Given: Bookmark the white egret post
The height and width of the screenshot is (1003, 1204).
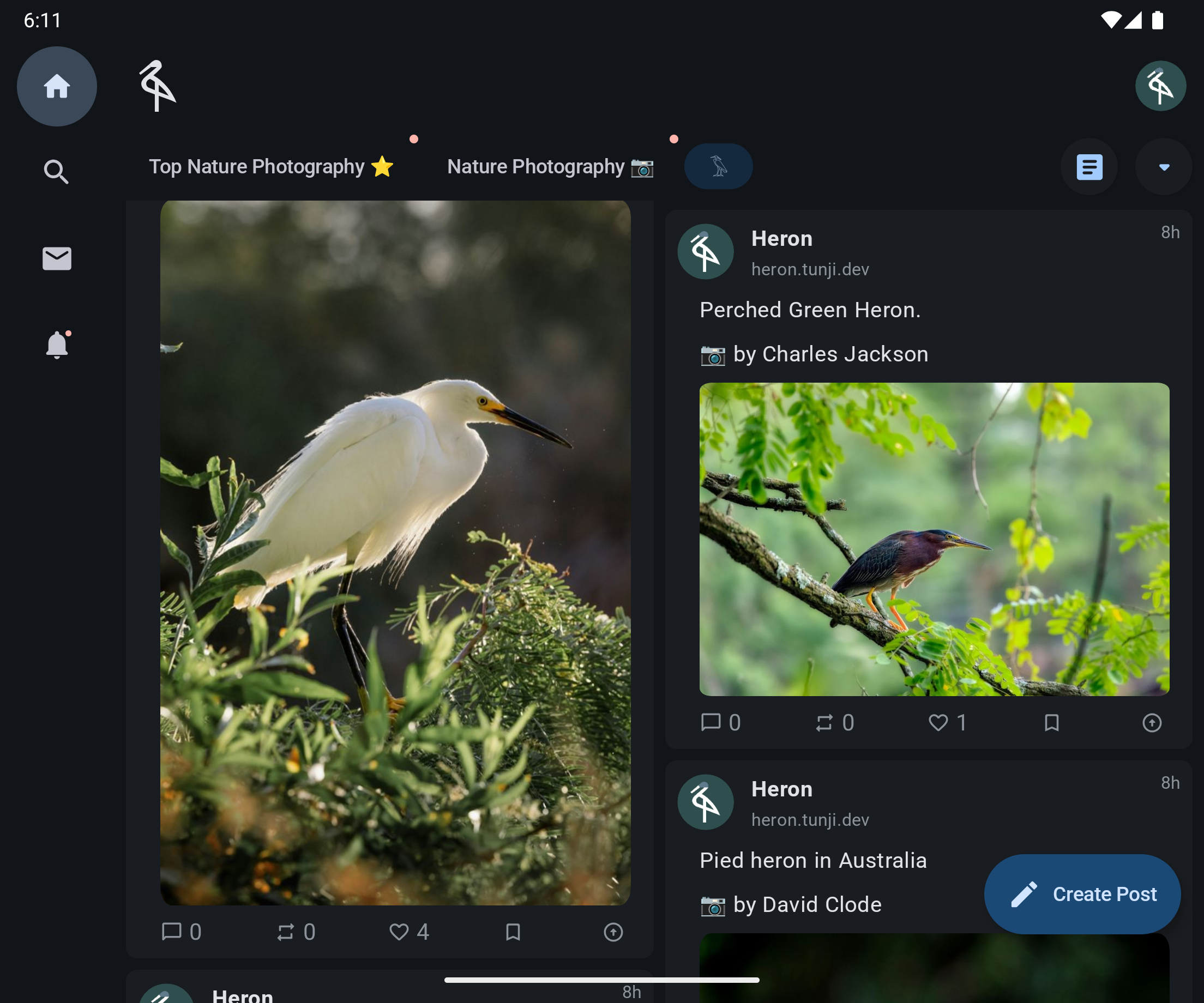Looking at the screenshot, I should [512, 933].
